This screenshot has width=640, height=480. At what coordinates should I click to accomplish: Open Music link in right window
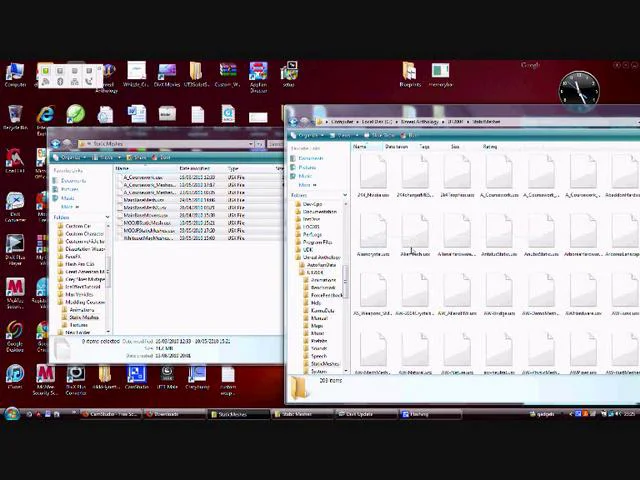click(x=301, y=176)
